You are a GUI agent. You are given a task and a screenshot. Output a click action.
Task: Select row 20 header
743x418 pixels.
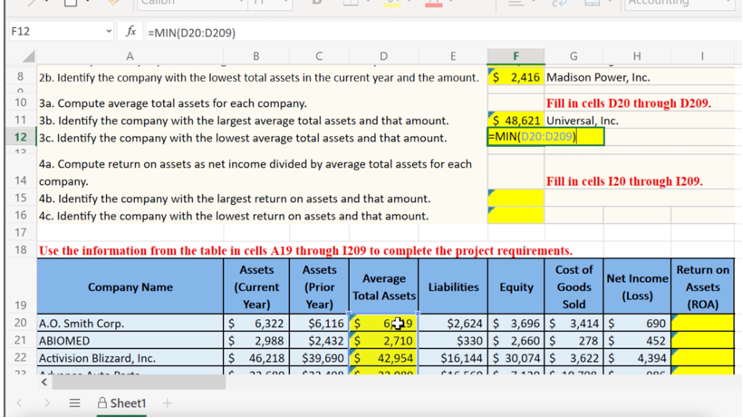point(20,323)
